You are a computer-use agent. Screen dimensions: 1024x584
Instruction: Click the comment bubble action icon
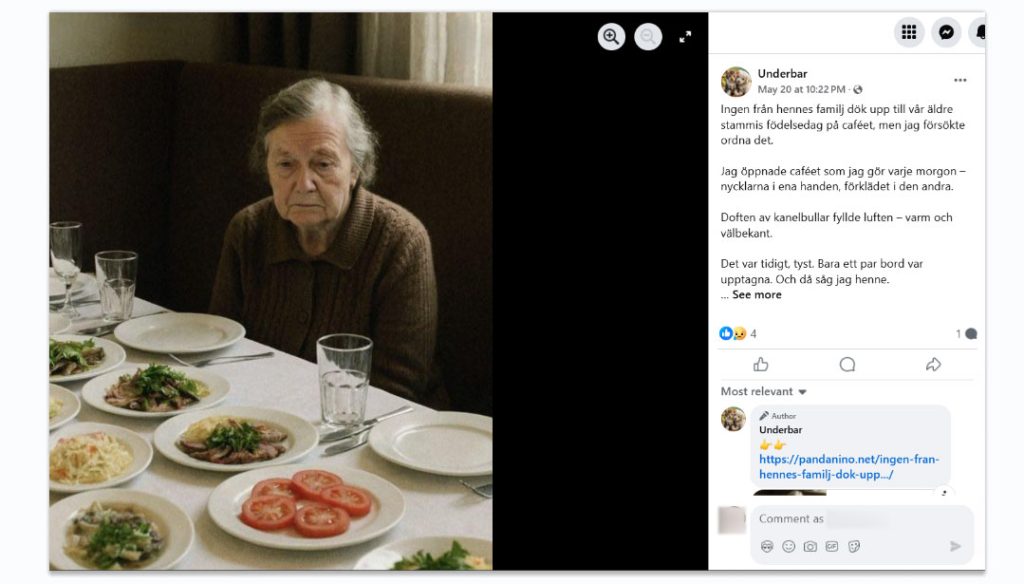click(x=847, y=364)
